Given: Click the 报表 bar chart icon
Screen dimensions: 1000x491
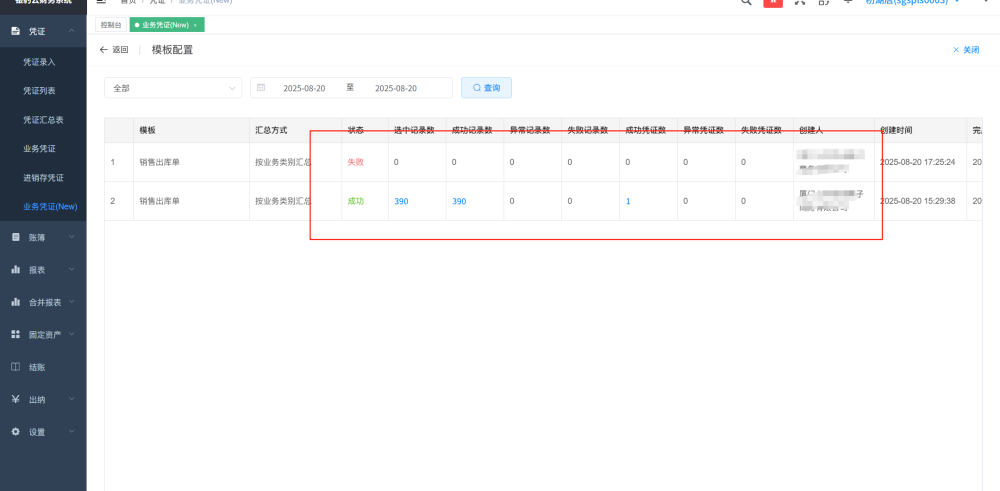Looking at the screenshot, I should coord(16,270).
